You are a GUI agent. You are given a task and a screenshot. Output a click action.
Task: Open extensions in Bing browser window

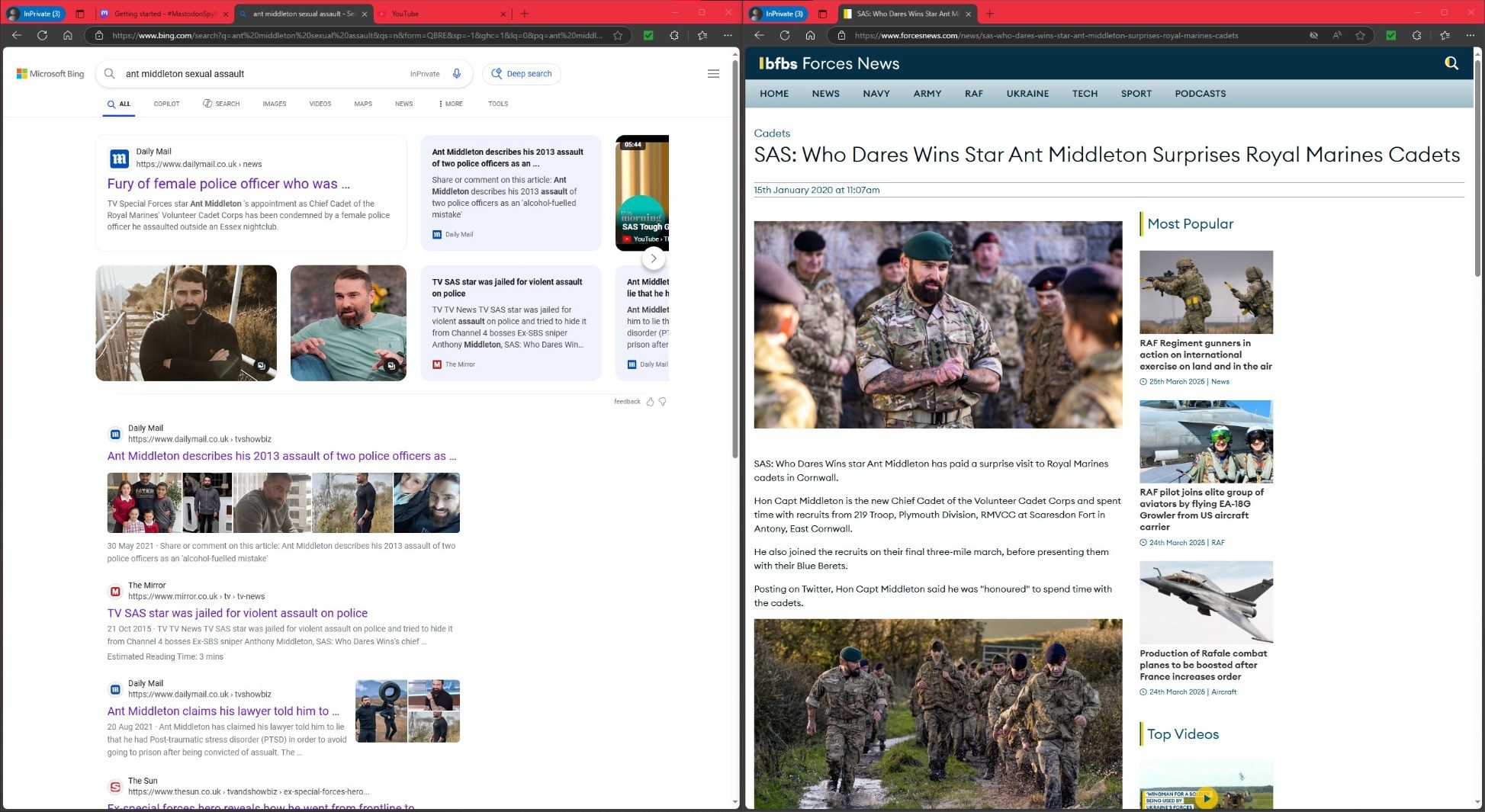(674, 35)
